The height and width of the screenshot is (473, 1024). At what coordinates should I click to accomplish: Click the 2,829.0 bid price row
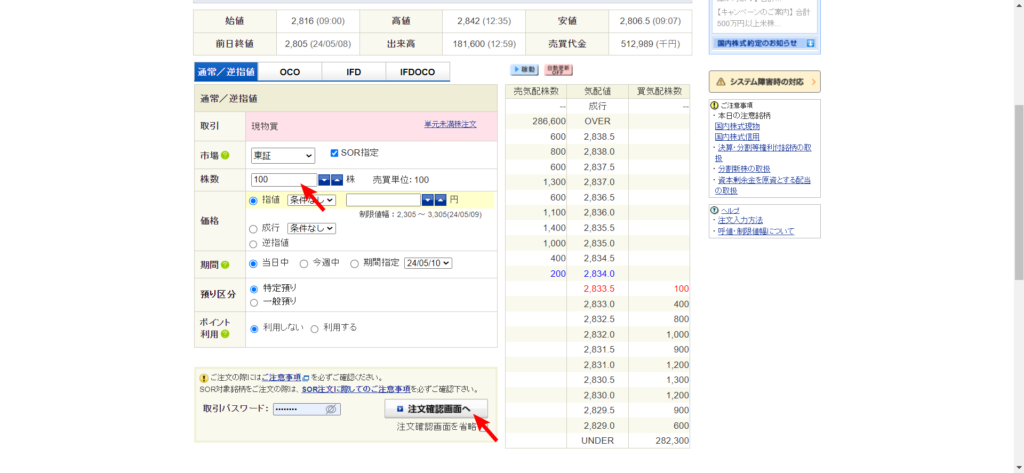[597, 425]
